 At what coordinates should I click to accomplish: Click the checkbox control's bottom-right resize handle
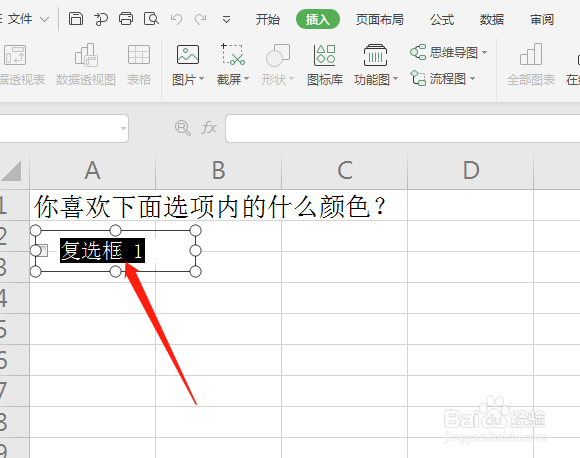click(195, 272)
